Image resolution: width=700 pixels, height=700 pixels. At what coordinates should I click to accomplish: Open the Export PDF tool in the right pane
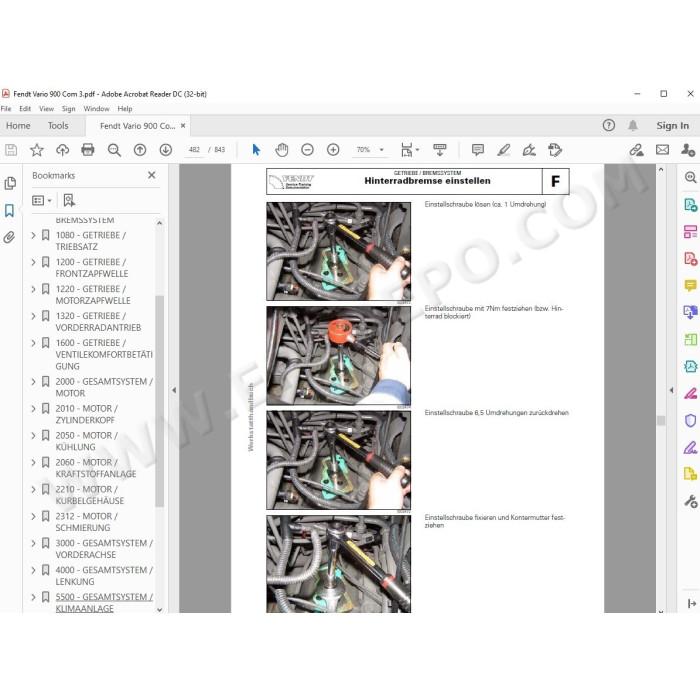click(690, 205)
